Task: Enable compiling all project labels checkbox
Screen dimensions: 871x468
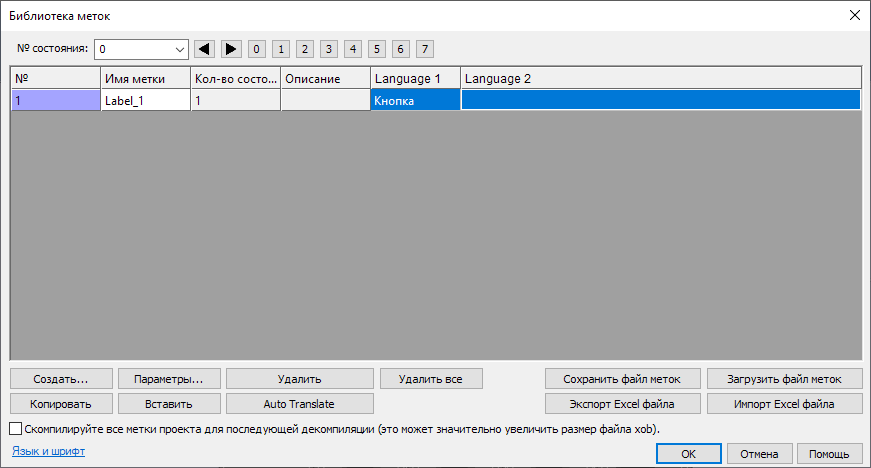Action: pos(15,428)
